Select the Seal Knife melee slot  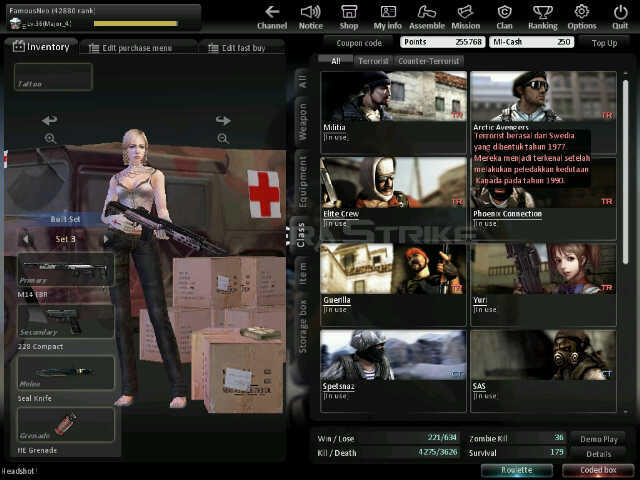pyautogui.click(x=66, y=373)
